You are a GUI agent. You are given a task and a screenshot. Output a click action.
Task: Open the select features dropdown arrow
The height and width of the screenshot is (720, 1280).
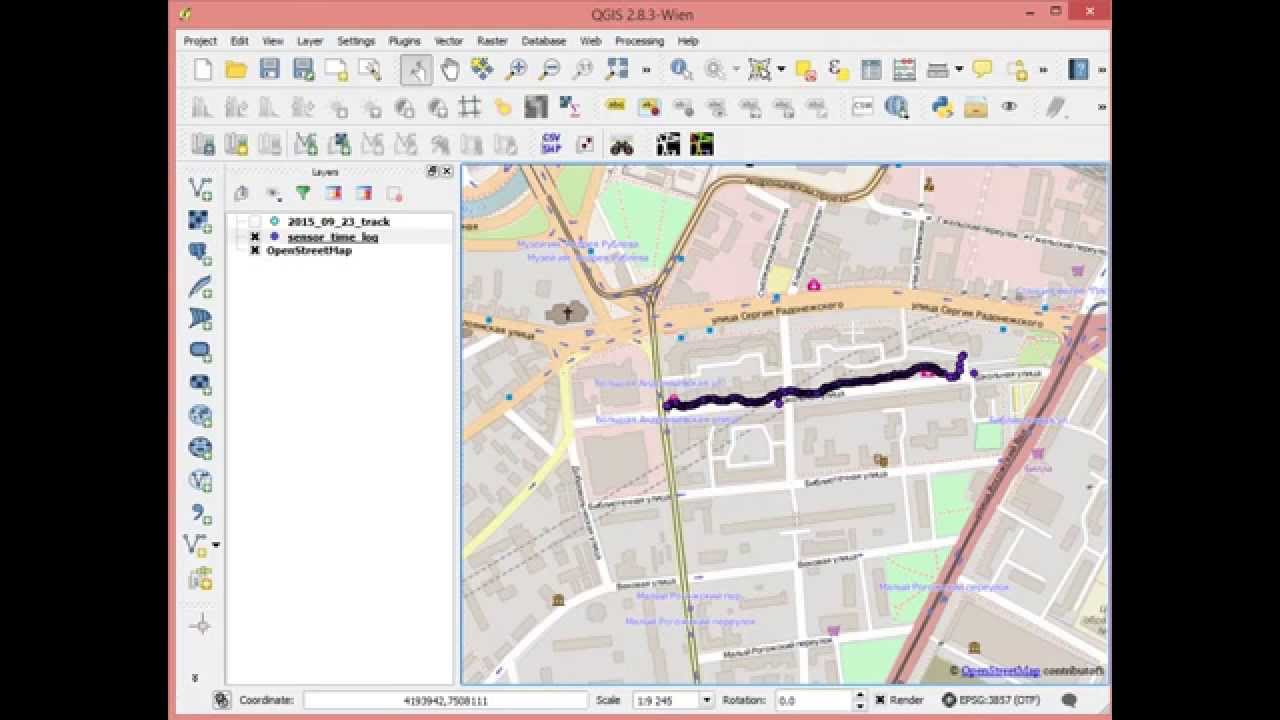point(781,69)
